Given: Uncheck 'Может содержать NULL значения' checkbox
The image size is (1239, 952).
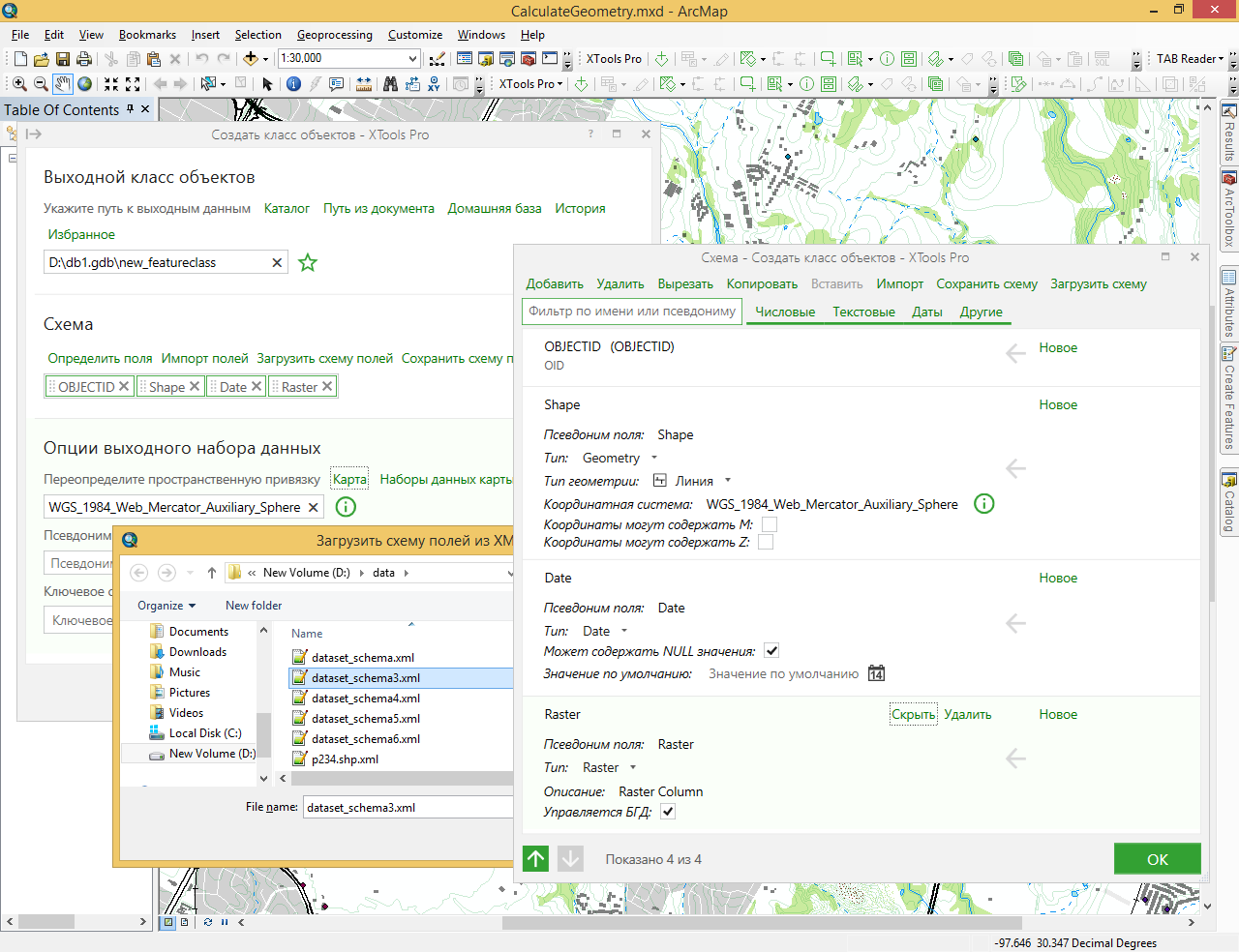Looking at the screenshot, I should tap(771, 651).
